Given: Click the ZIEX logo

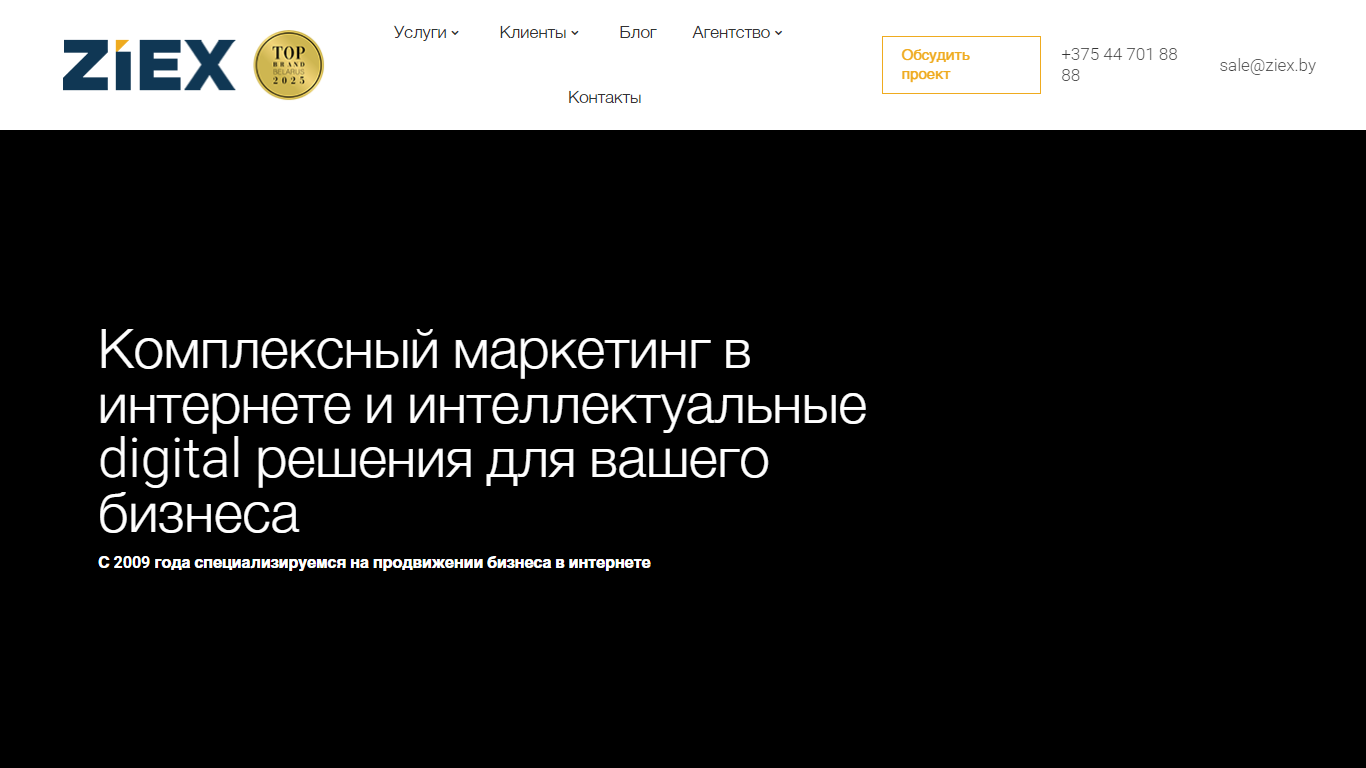Looking at the screenshot, I should click(x=149, y=65).
